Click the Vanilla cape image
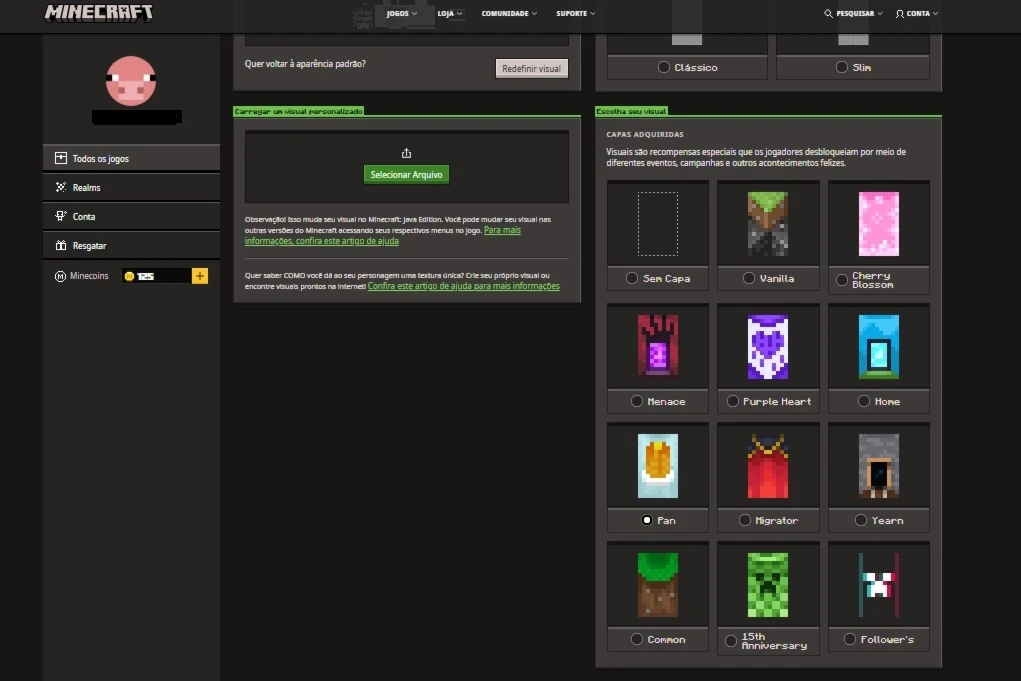The image size is (1021, 681). (768, 223)
